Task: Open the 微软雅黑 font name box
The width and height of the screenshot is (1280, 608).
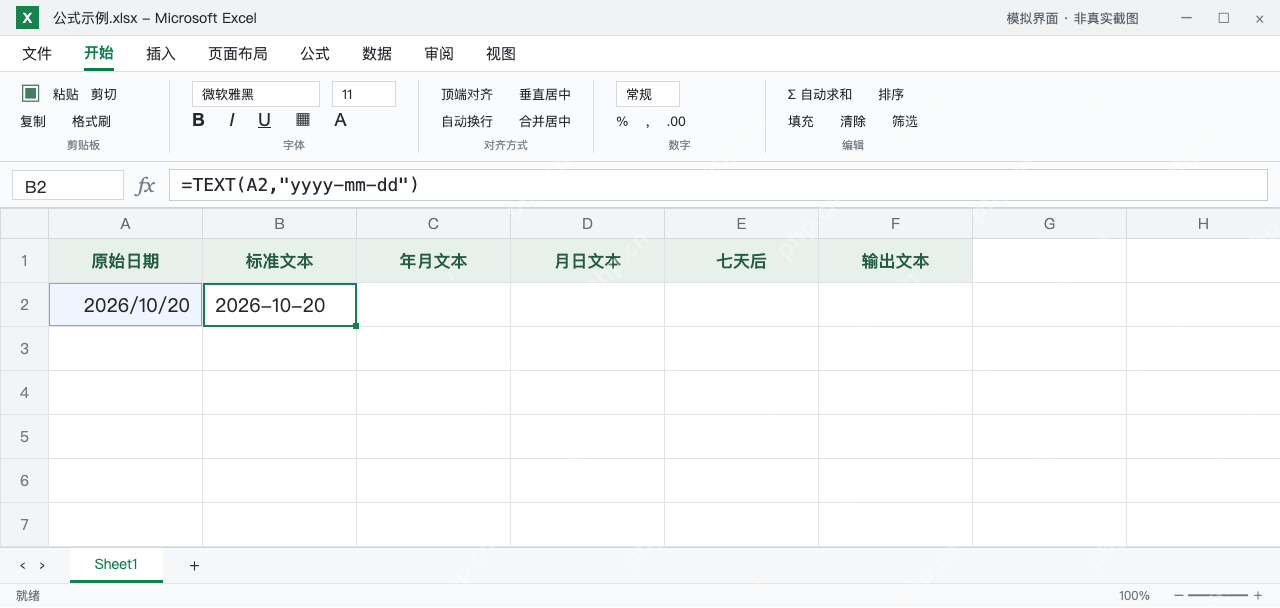Action: click(256, 94)
